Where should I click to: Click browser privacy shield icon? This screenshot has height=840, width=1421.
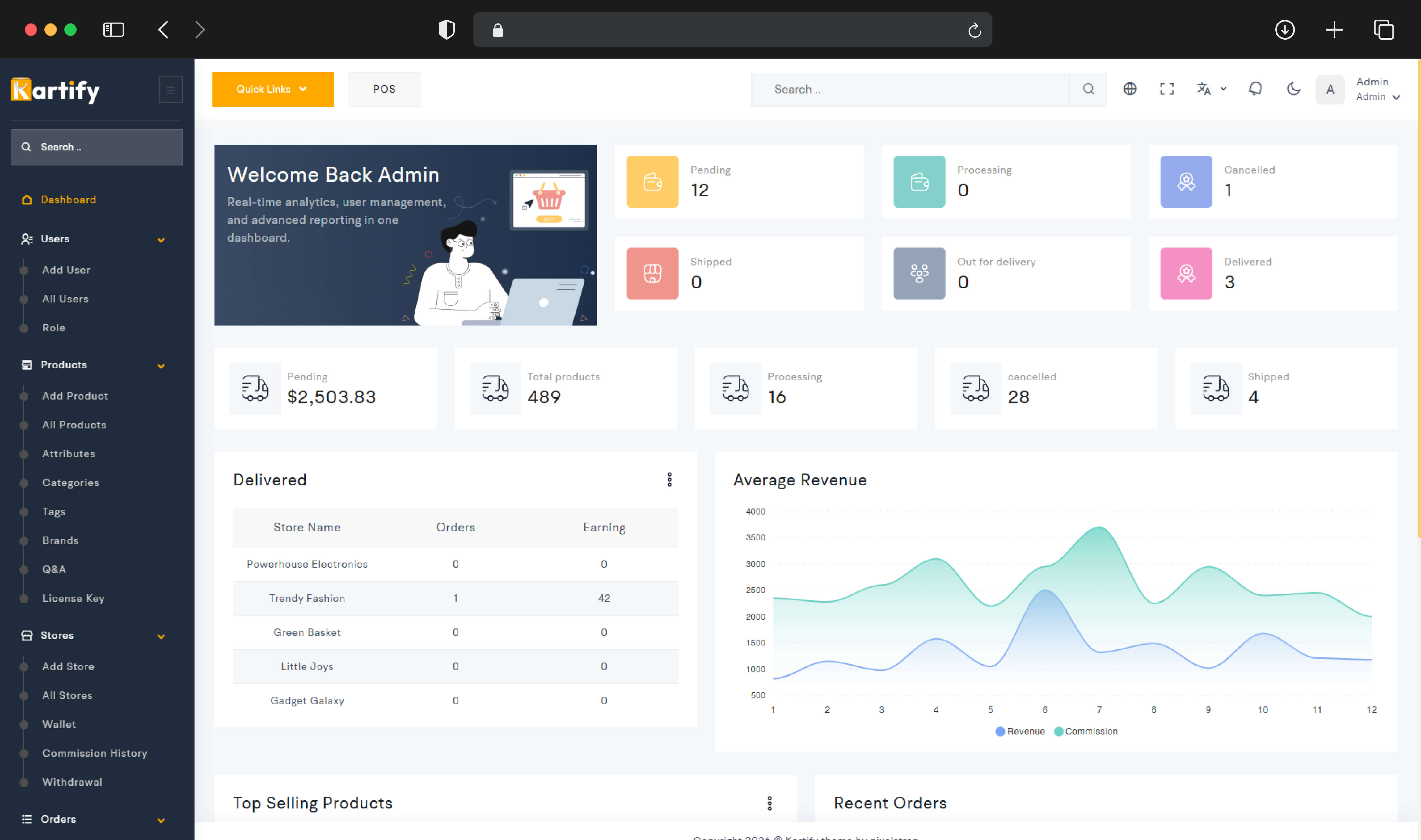[x=447, y=29]
